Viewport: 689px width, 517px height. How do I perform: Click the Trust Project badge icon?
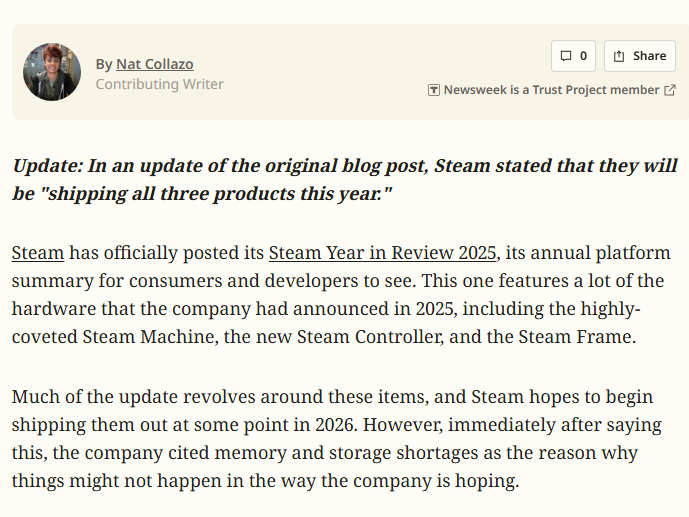pos(433,90)
